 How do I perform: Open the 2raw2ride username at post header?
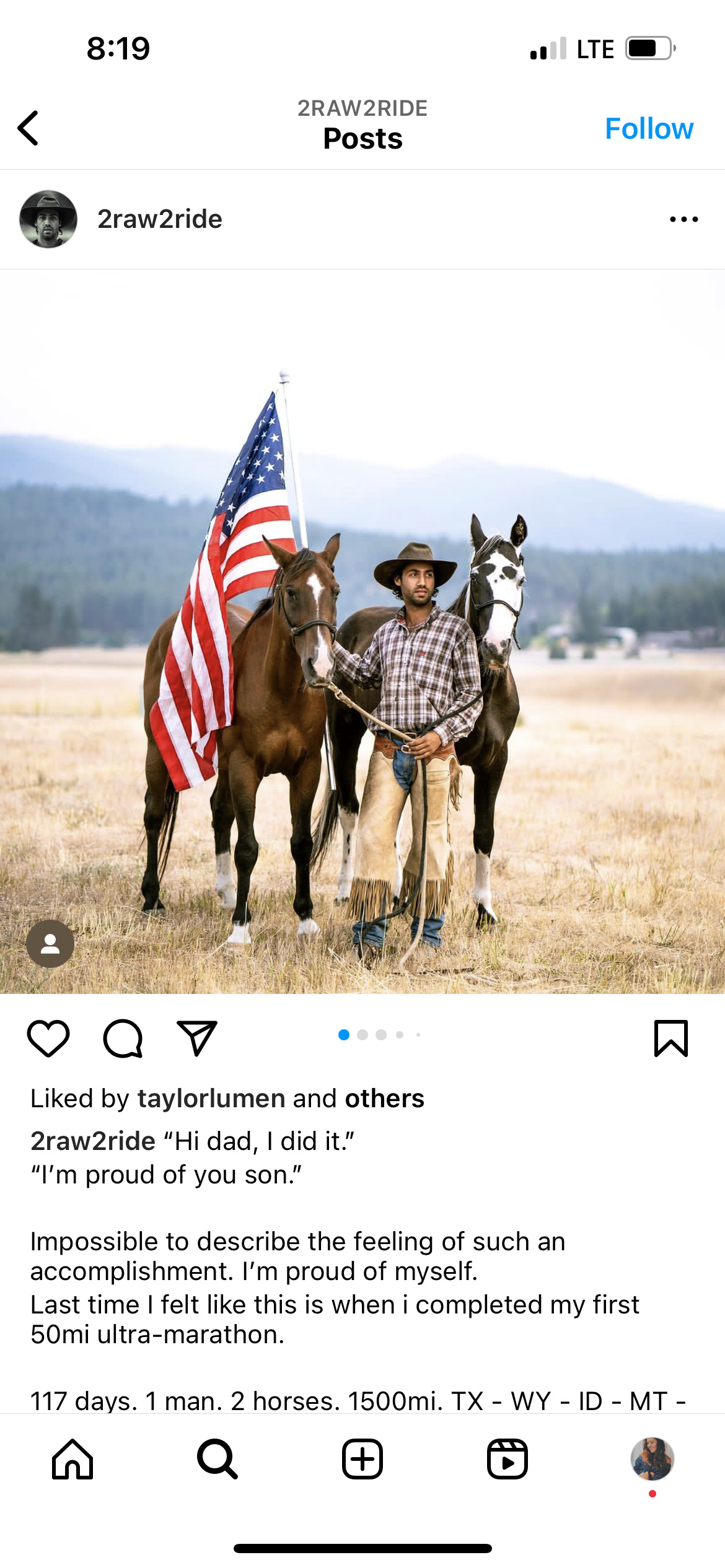[x=160, y=219]
